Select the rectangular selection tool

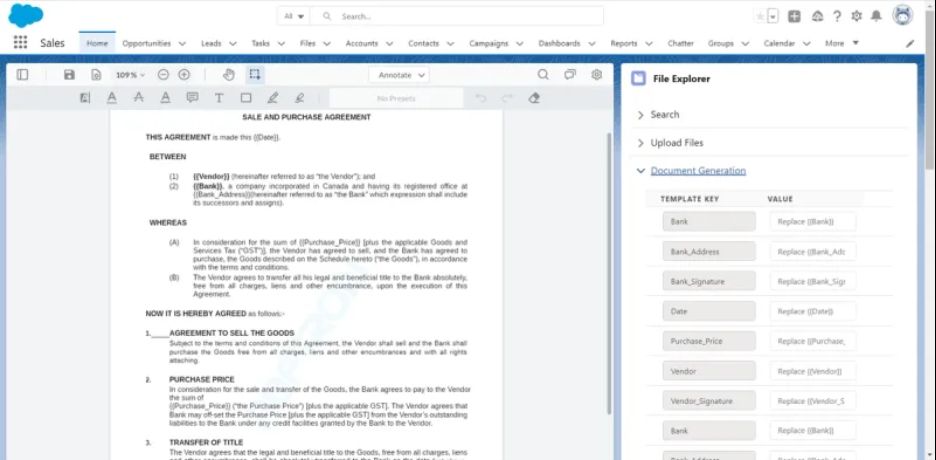255,75
